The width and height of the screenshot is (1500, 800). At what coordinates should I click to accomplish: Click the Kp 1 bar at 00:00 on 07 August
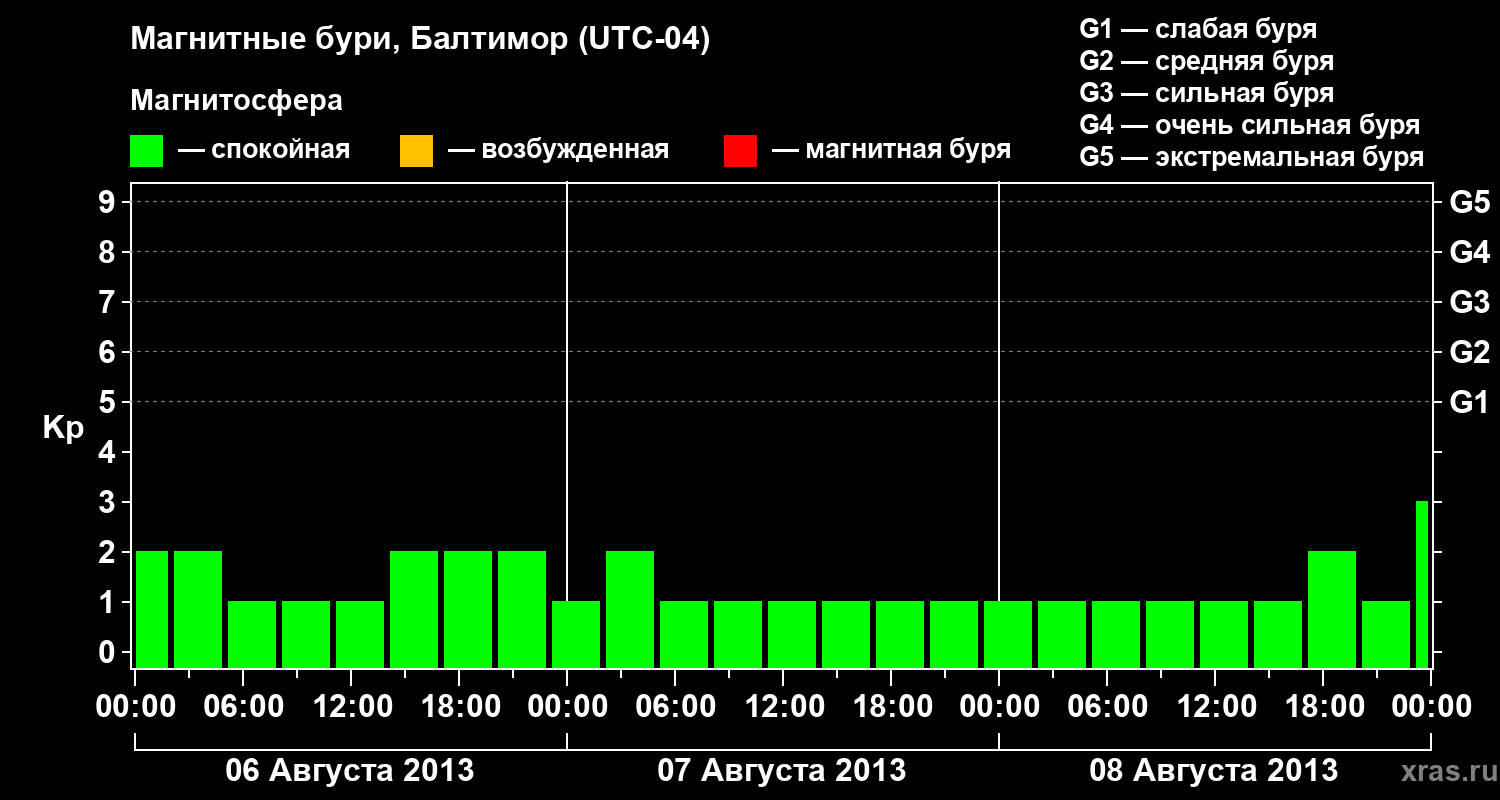[576, 634]
